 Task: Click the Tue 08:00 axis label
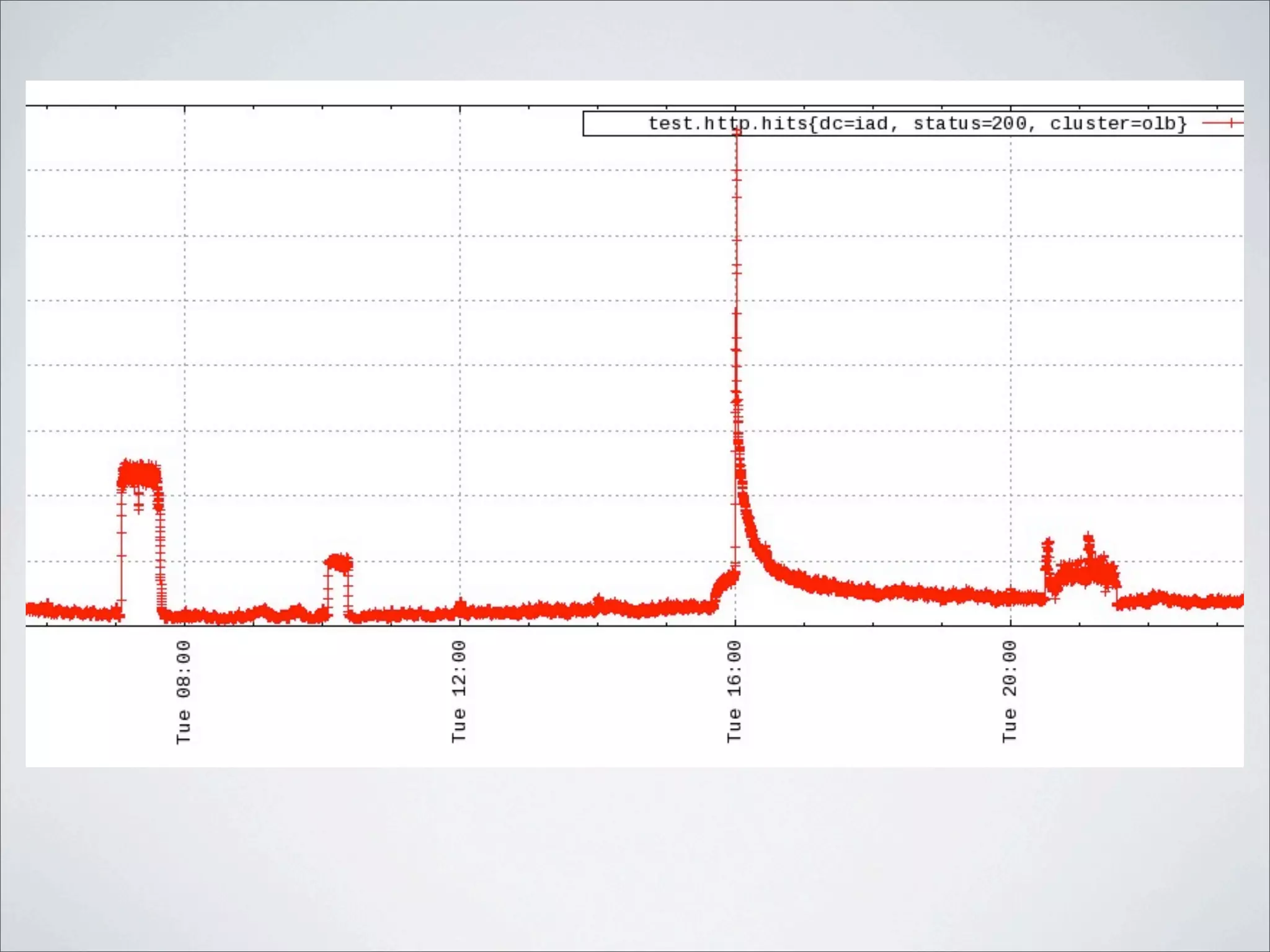pyautogui.click(x=184, y=692)
